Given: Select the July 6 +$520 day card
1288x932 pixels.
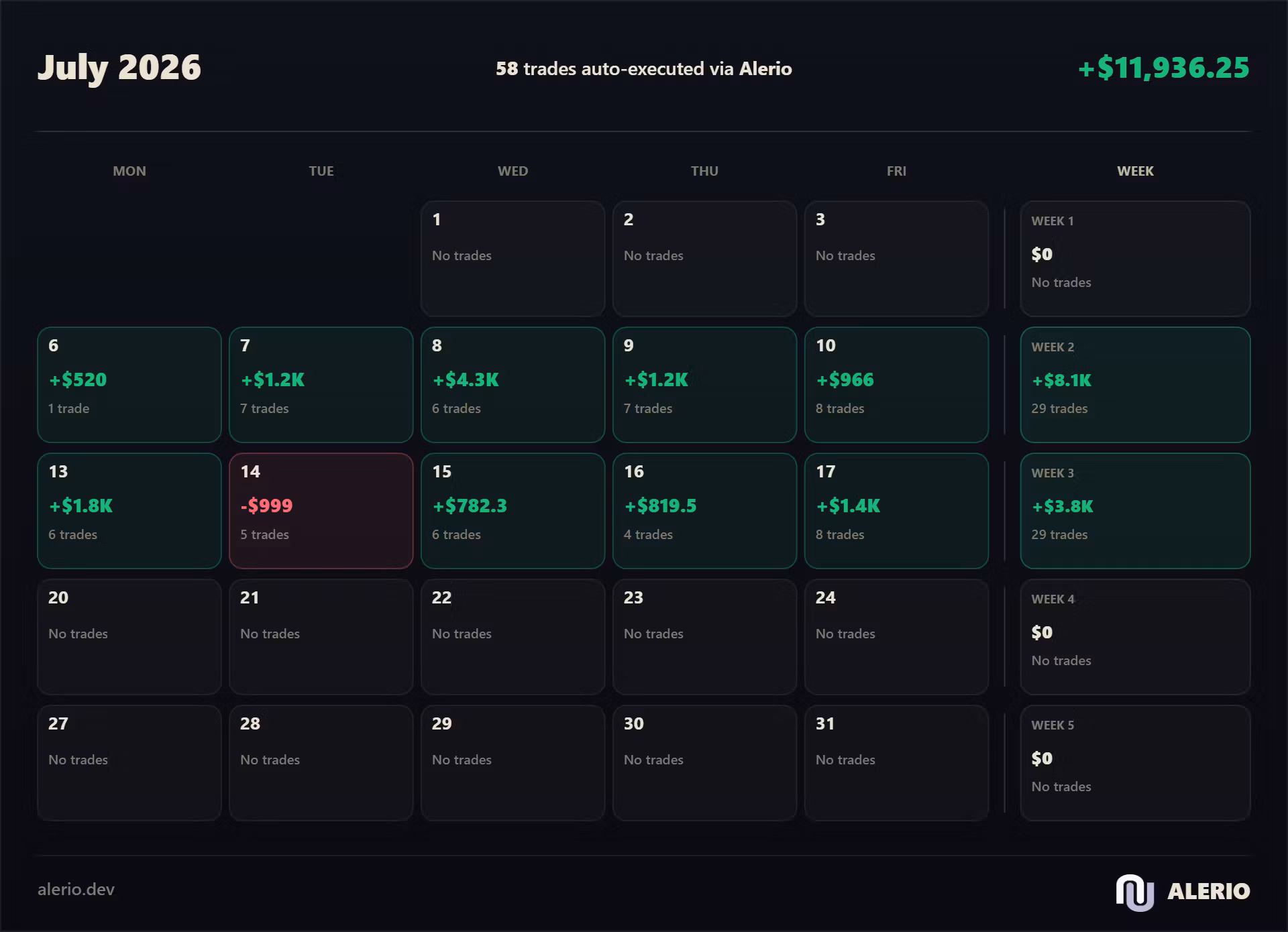Looking at the screenshot, I should 129,385.
